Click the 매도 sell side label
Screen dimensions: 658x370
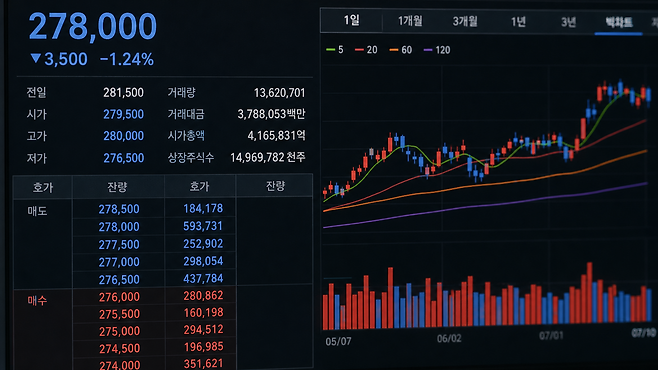point(37,211)
